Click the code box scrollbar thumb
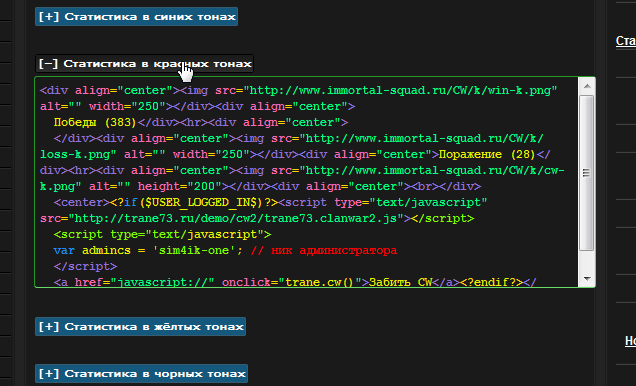This screenshot has width=636, height=386. pyautogui.click(x=587, y=173)
